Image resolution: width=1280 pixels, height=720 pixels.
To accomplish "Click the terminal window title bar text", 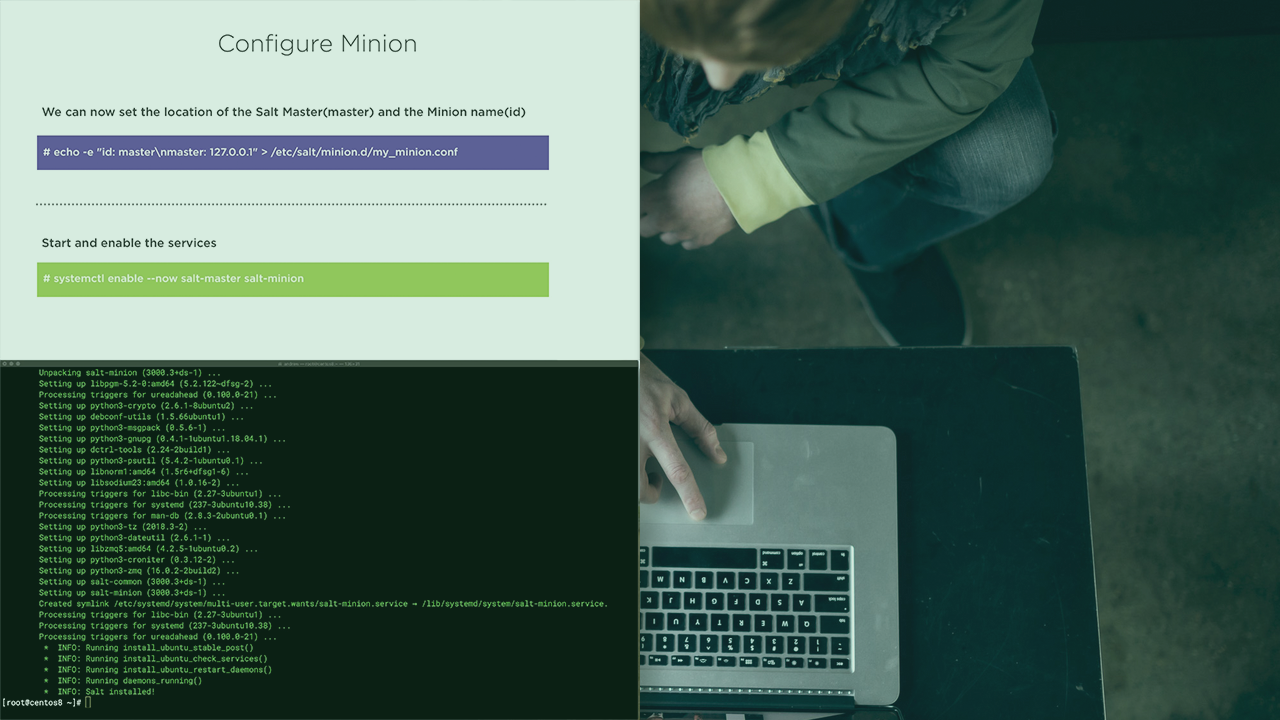I will (318, 364).
